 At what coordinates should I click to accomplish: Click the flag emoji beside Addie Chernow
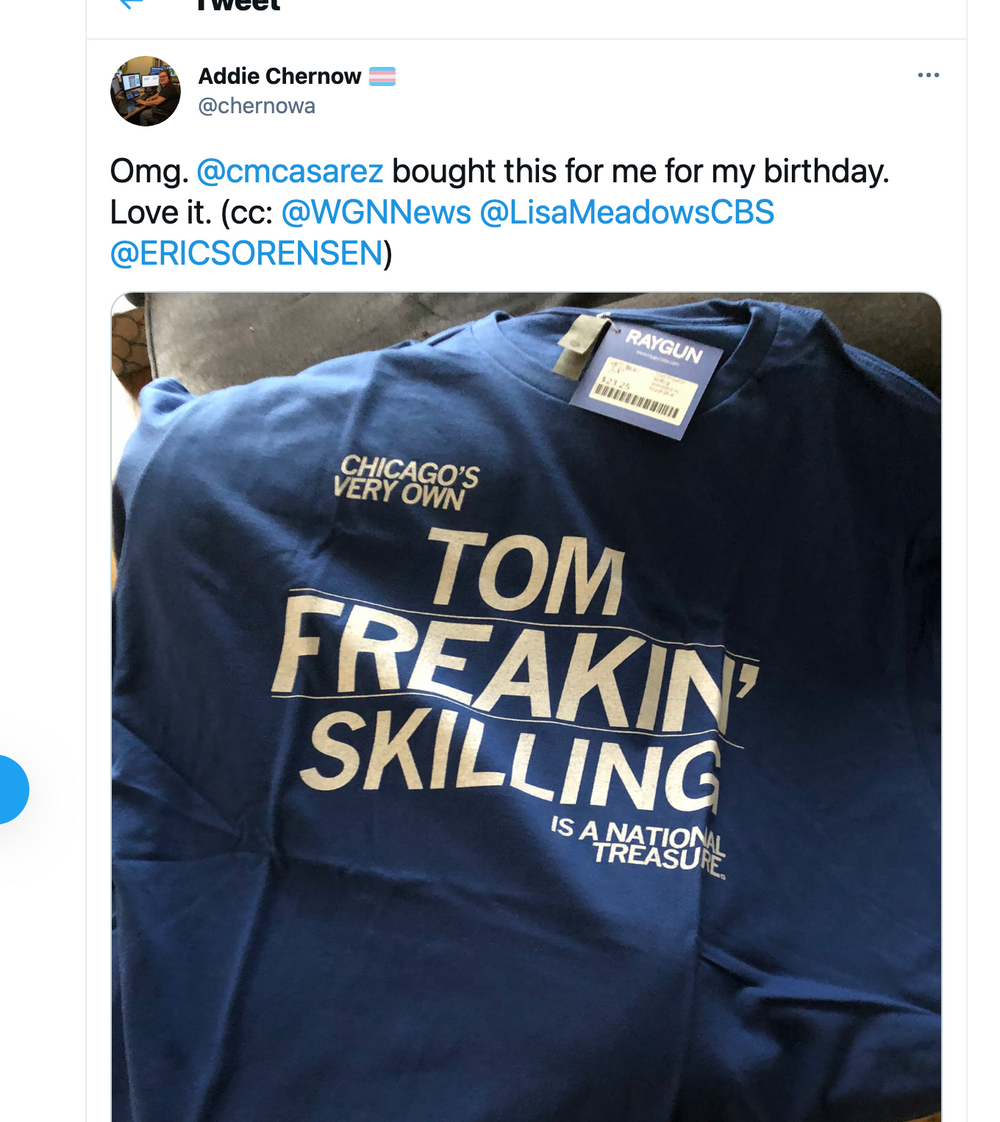pos(383,76)
